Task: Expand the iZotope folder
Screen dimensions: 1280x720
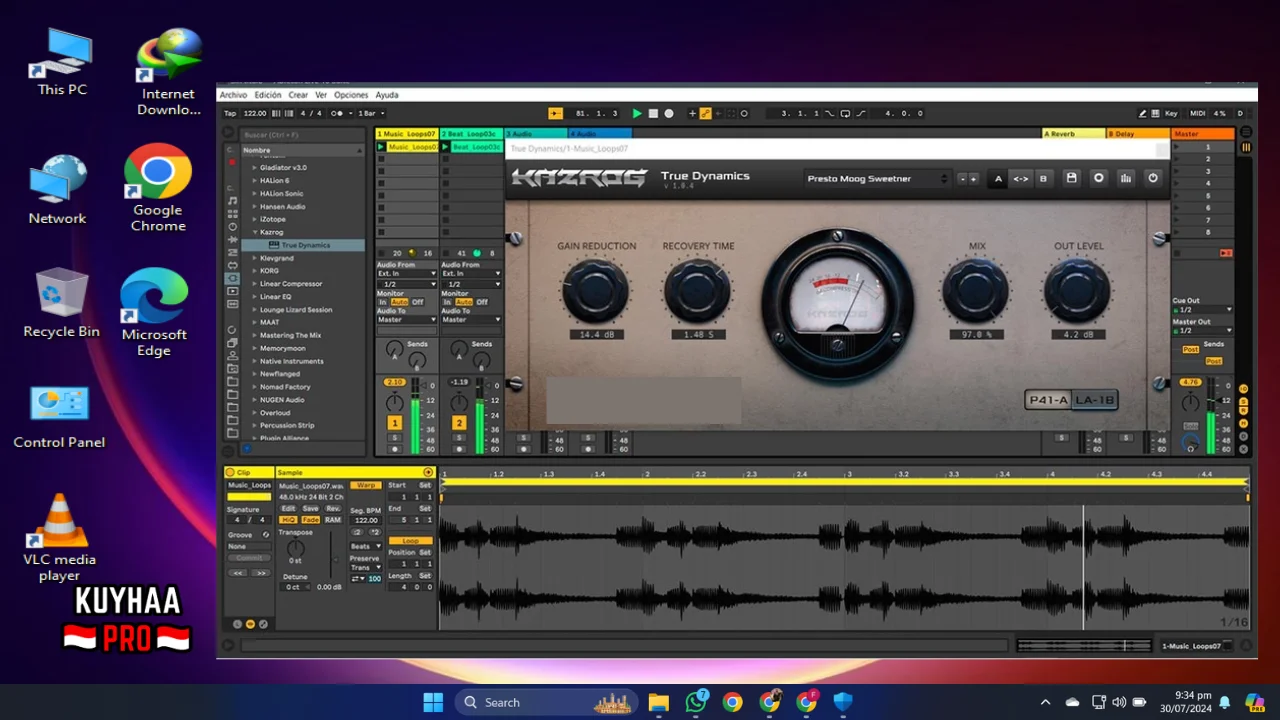Action: pos(255,219)
